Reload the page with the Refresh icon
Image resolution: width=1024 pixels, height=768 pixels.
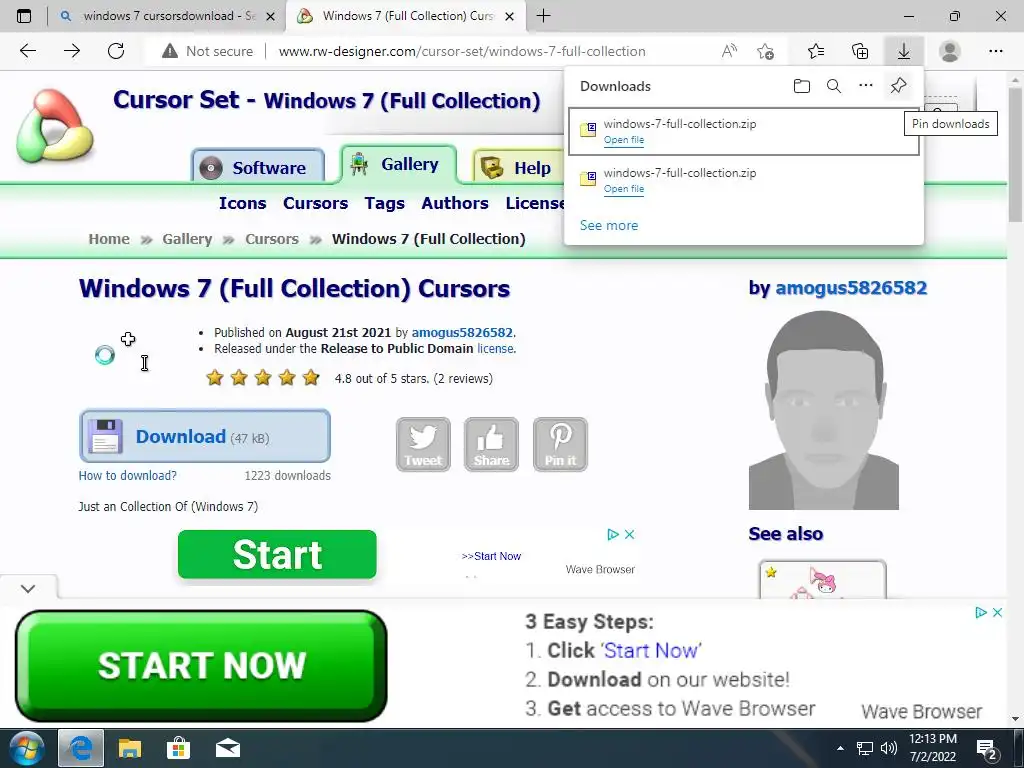tap(116, 51)
